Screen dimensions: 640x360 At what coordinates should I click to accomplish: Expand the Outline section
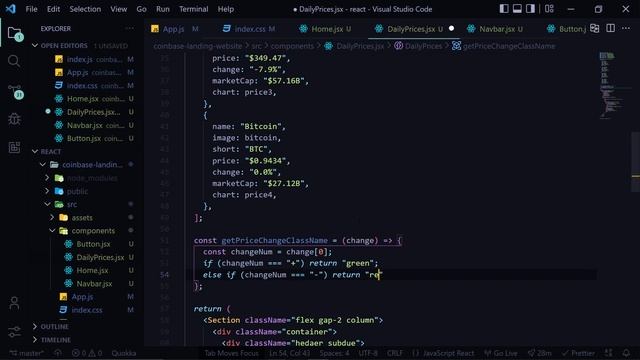50,327
